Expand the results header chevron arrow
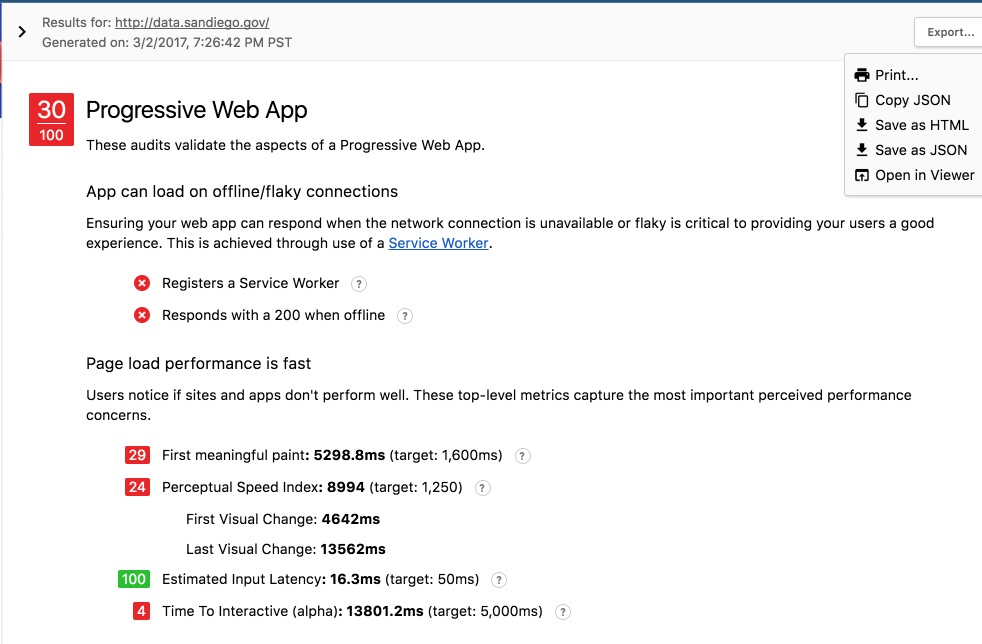 22,32
